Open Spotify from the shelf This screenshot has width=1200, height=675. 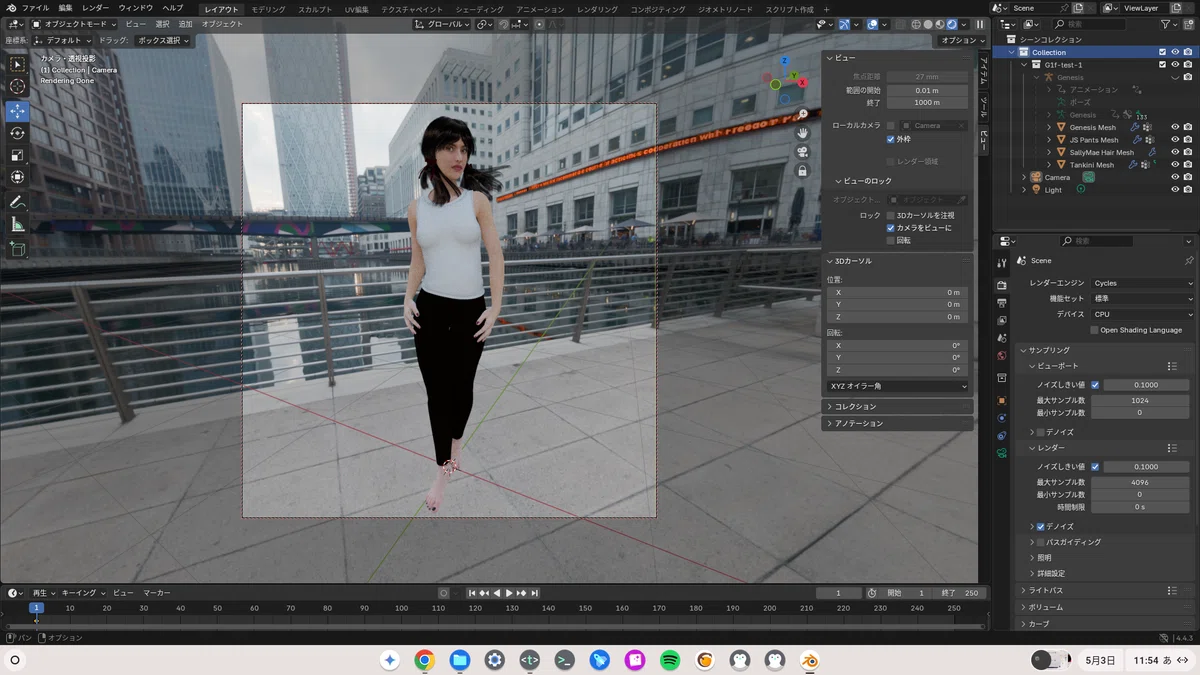tap(670, 660)
